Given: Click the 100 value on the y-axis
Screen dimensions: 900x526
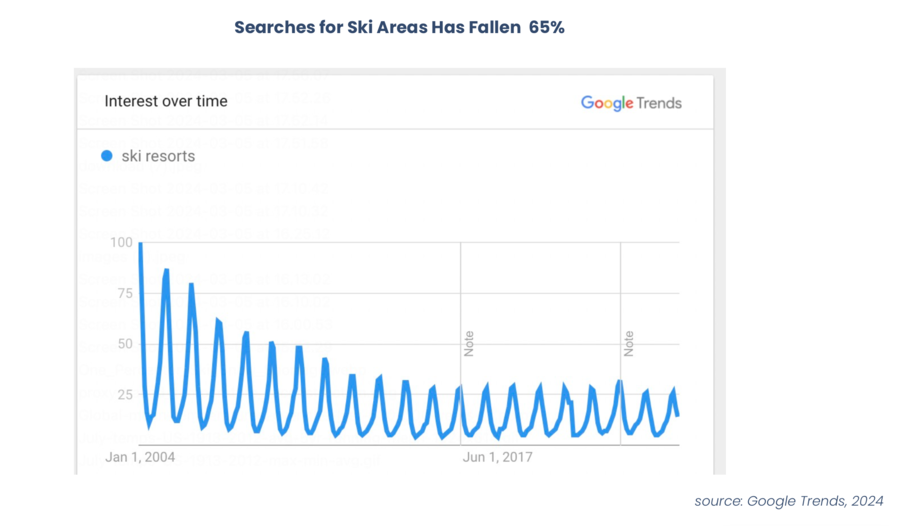Looking at the screenshot, I should pyautogui.click(x=121, y=242).
